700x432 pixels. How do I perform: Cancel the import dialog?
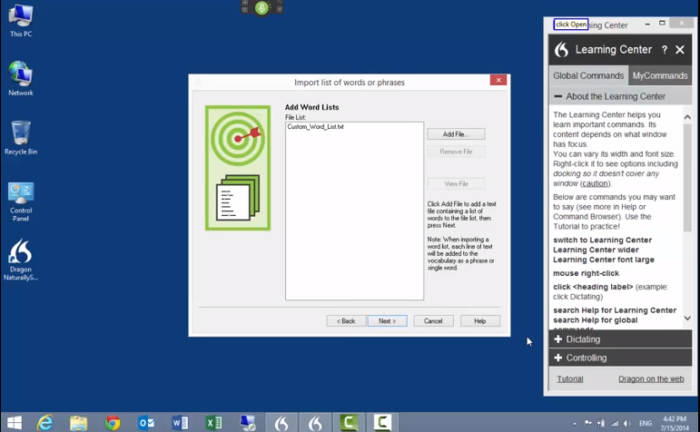click(x=433, y=321)
